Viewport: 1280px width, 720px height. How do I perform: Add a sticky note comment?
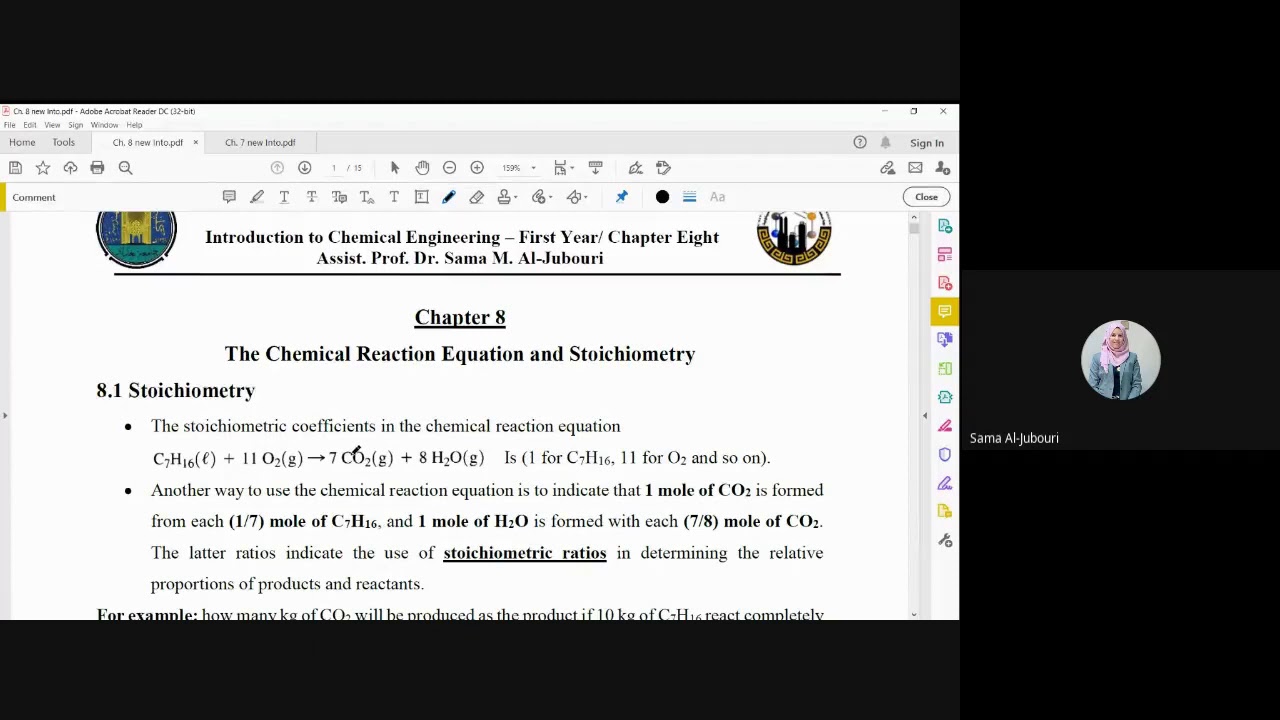[x=229, y=197]
